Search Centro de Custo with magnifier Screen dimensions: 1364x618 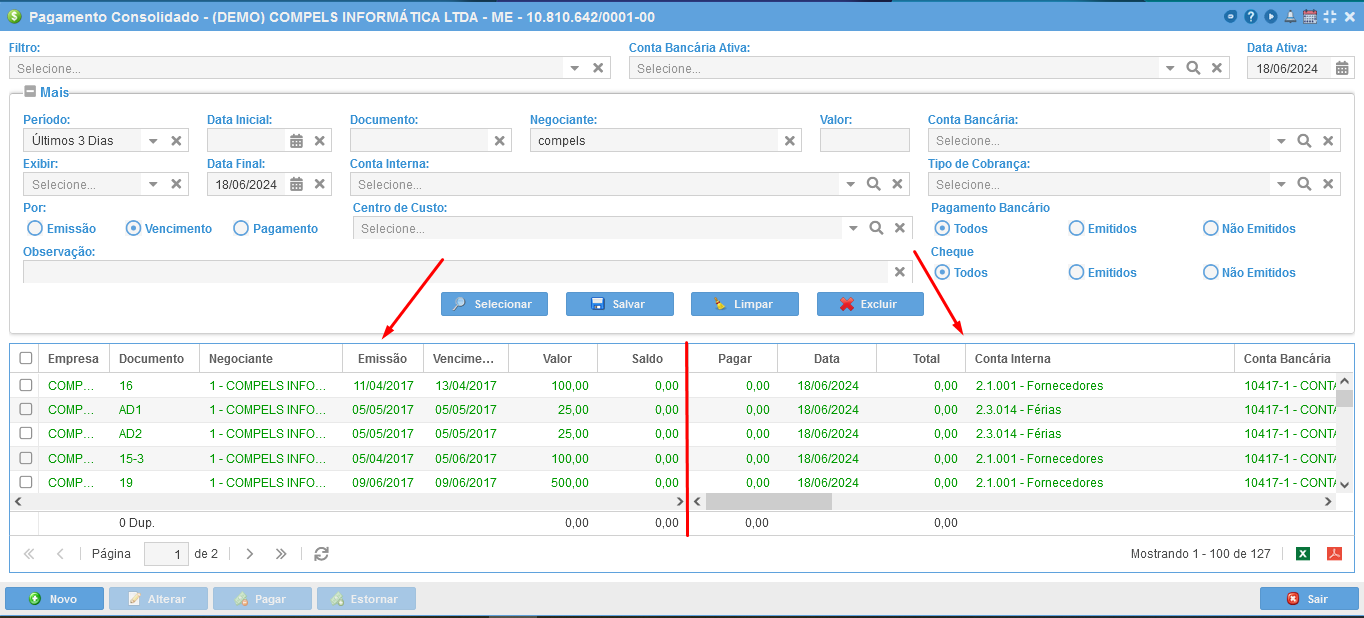(876, 228)
